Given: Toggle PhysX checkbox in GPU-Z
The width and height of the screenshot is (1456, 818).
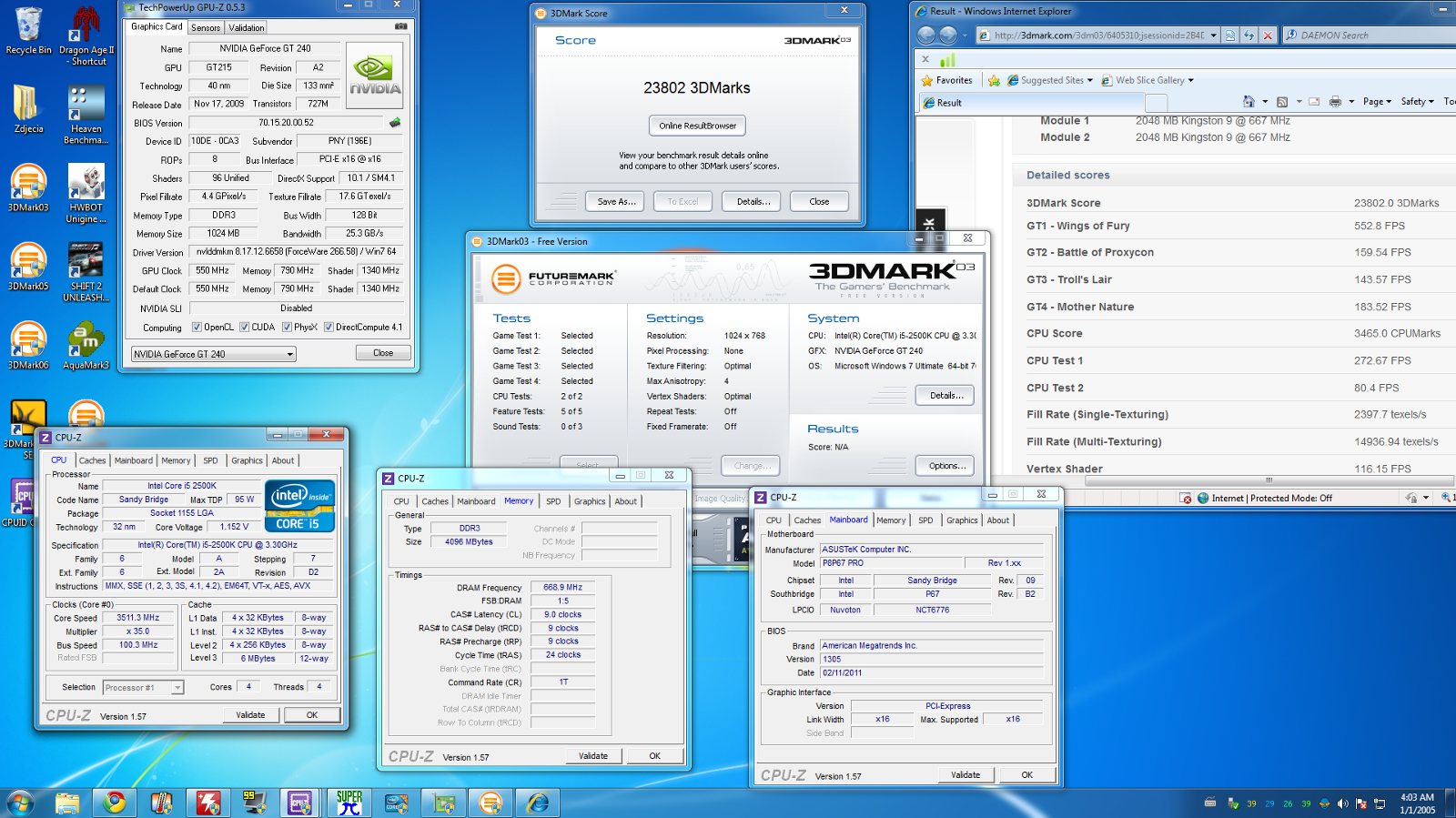Looking at the screenshot, I should click(x=287, y=328).
